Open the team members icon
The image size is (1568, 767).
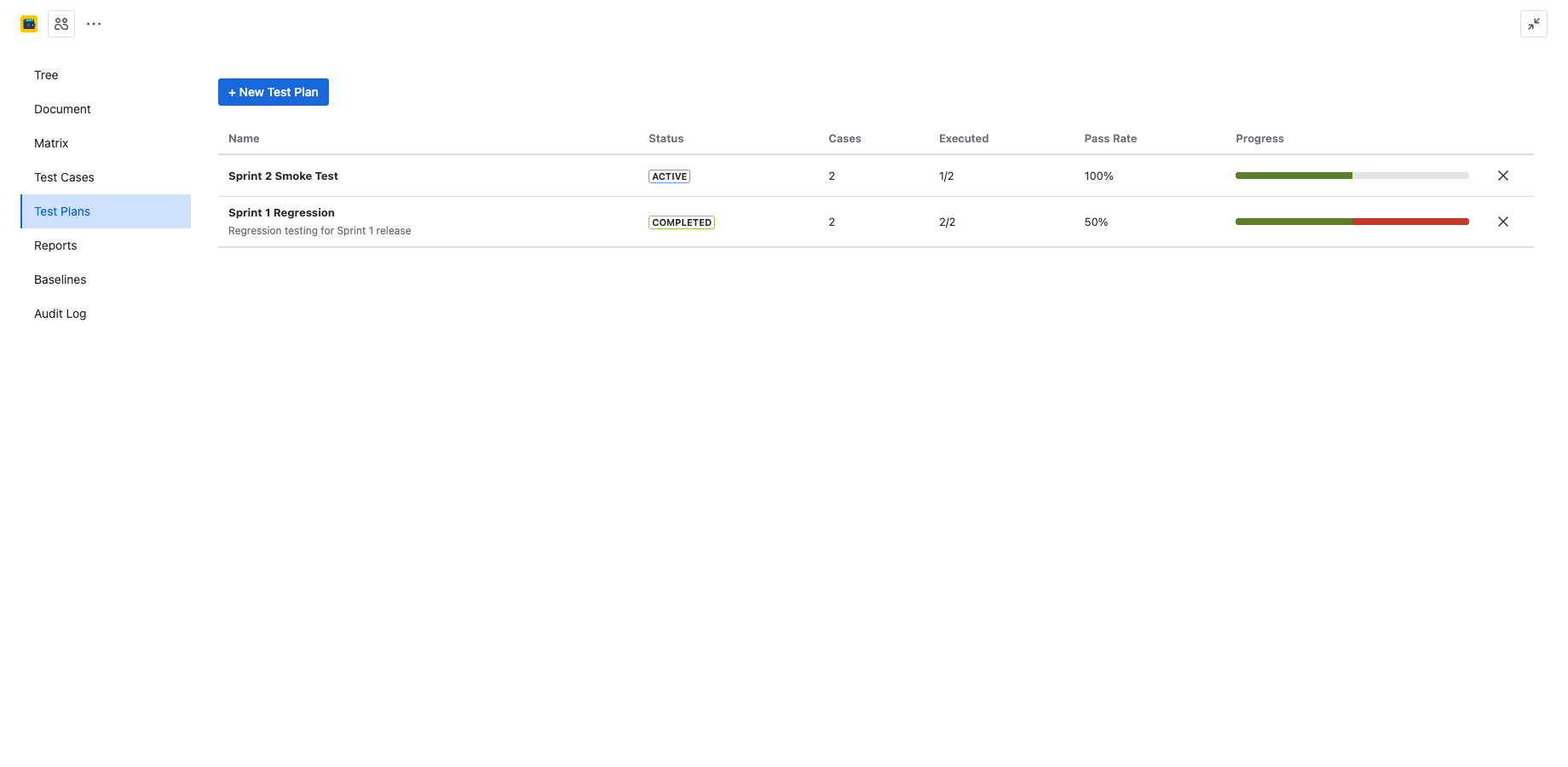[x=61, y=23]
